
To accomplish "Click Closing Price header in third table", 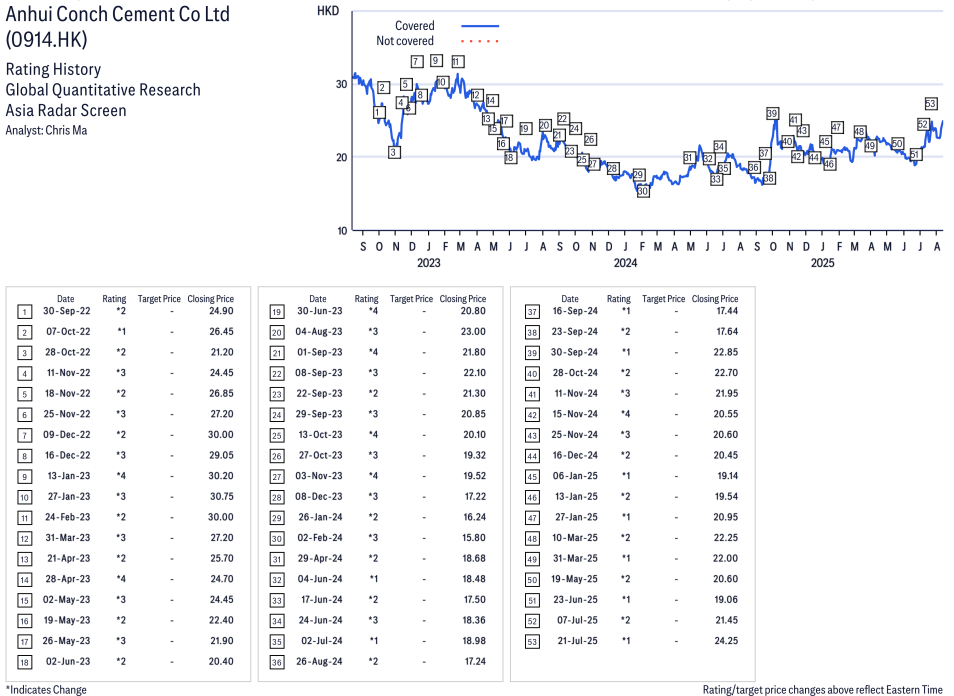I will tap(715, 299).
